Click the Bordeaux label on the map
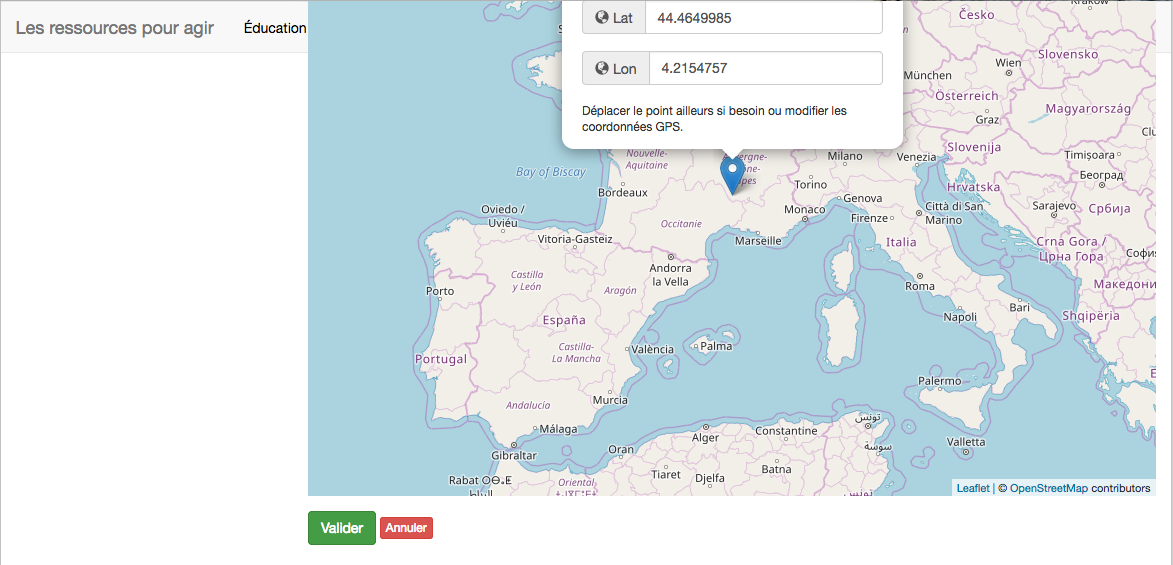This screenshot has height=565, width=1173. click(622, 192)
